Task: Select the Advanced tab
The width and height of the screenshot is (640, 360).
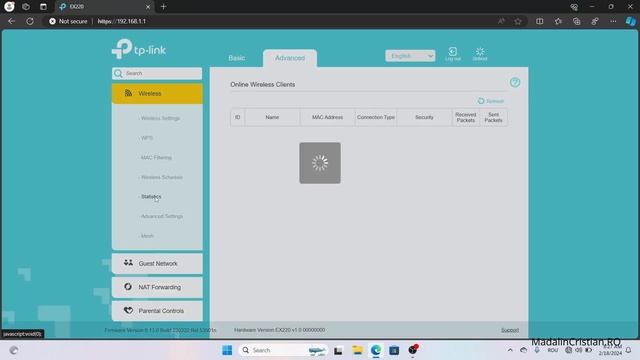Action: coord(290,58)
